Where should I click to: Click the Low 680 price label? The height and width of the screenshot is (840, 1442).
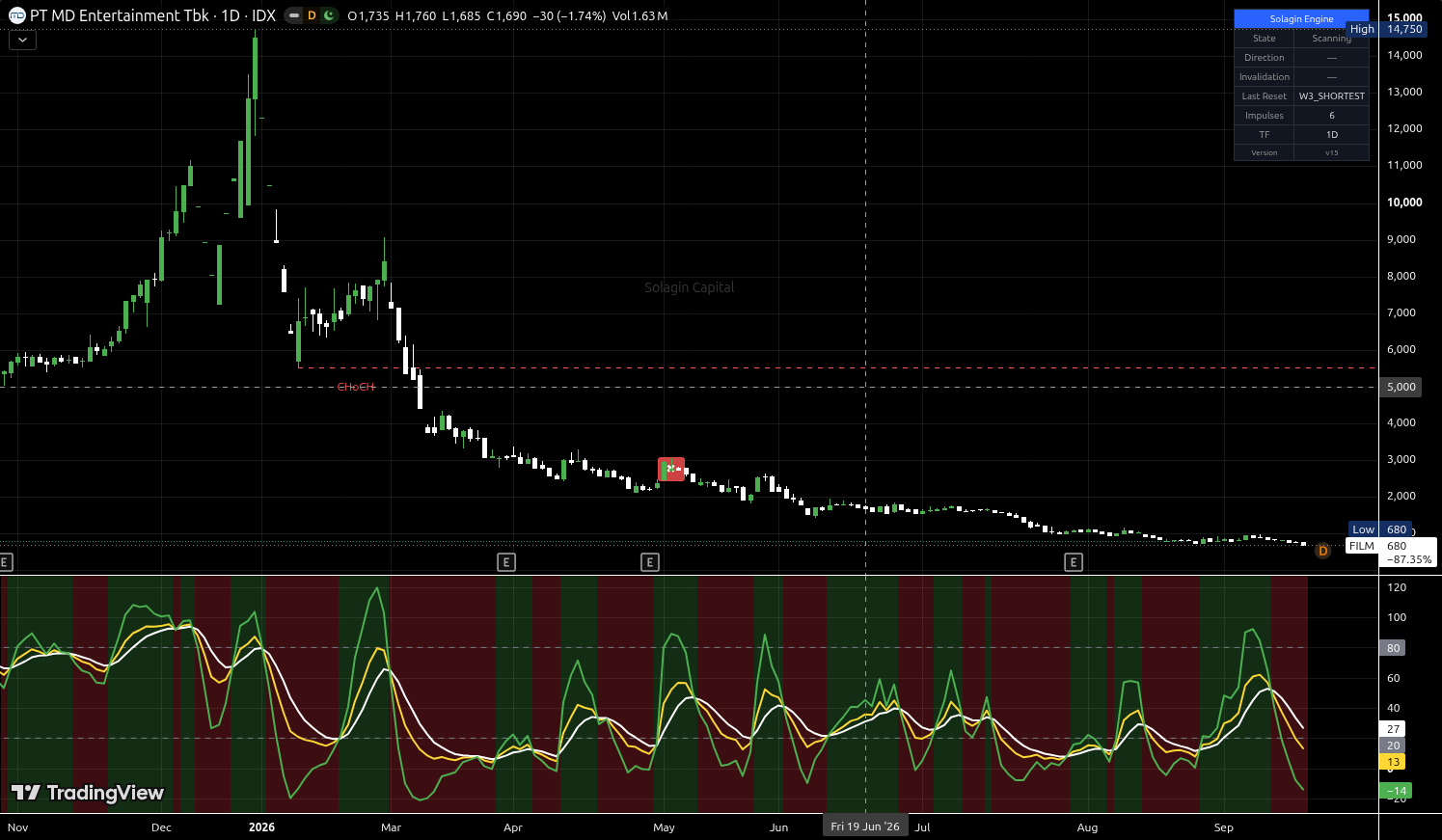click(x=1380, y=529)
